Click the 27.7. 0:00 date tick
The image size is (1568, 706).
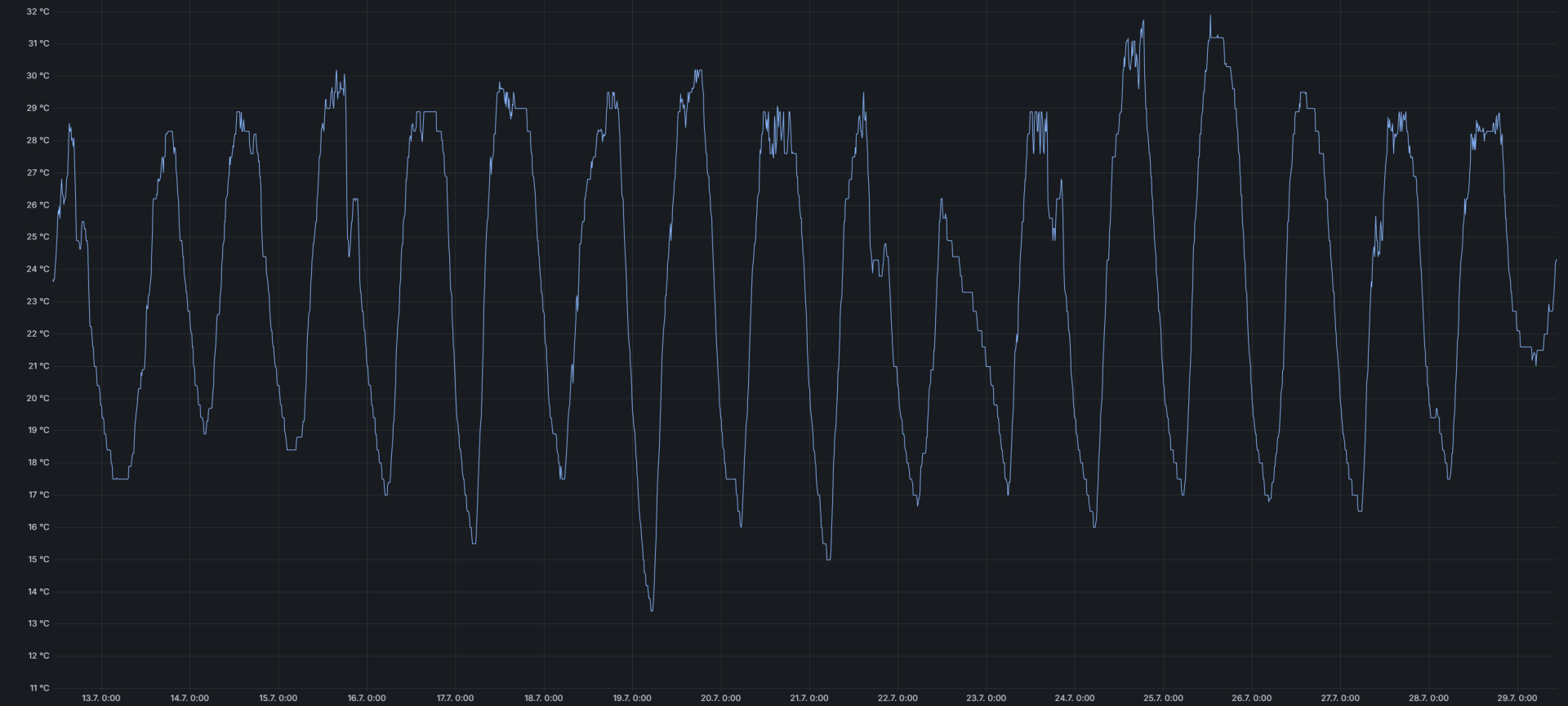tap(1340, 698)
